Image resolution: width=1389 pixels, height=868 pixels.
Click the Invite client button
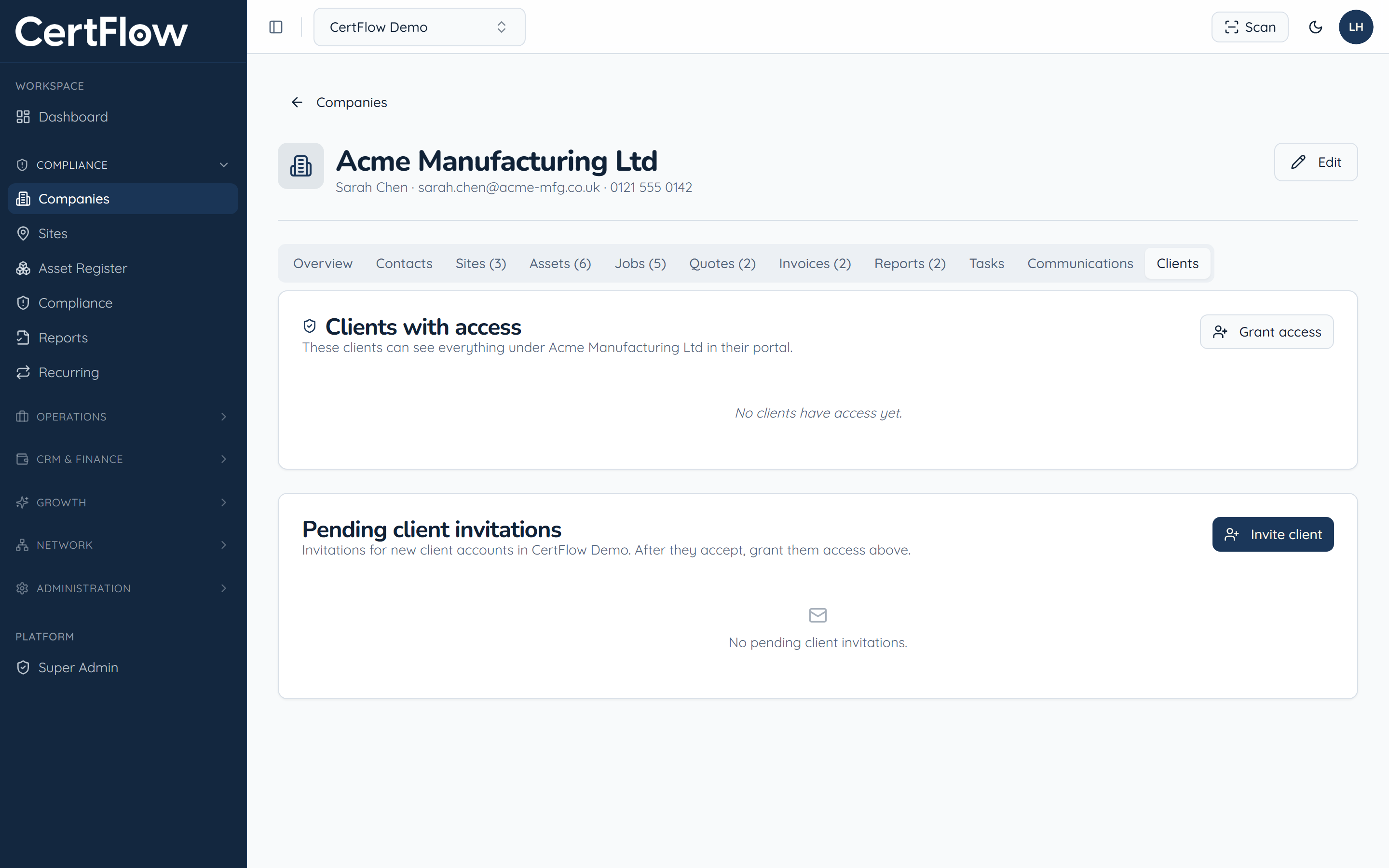point(1272,534)
